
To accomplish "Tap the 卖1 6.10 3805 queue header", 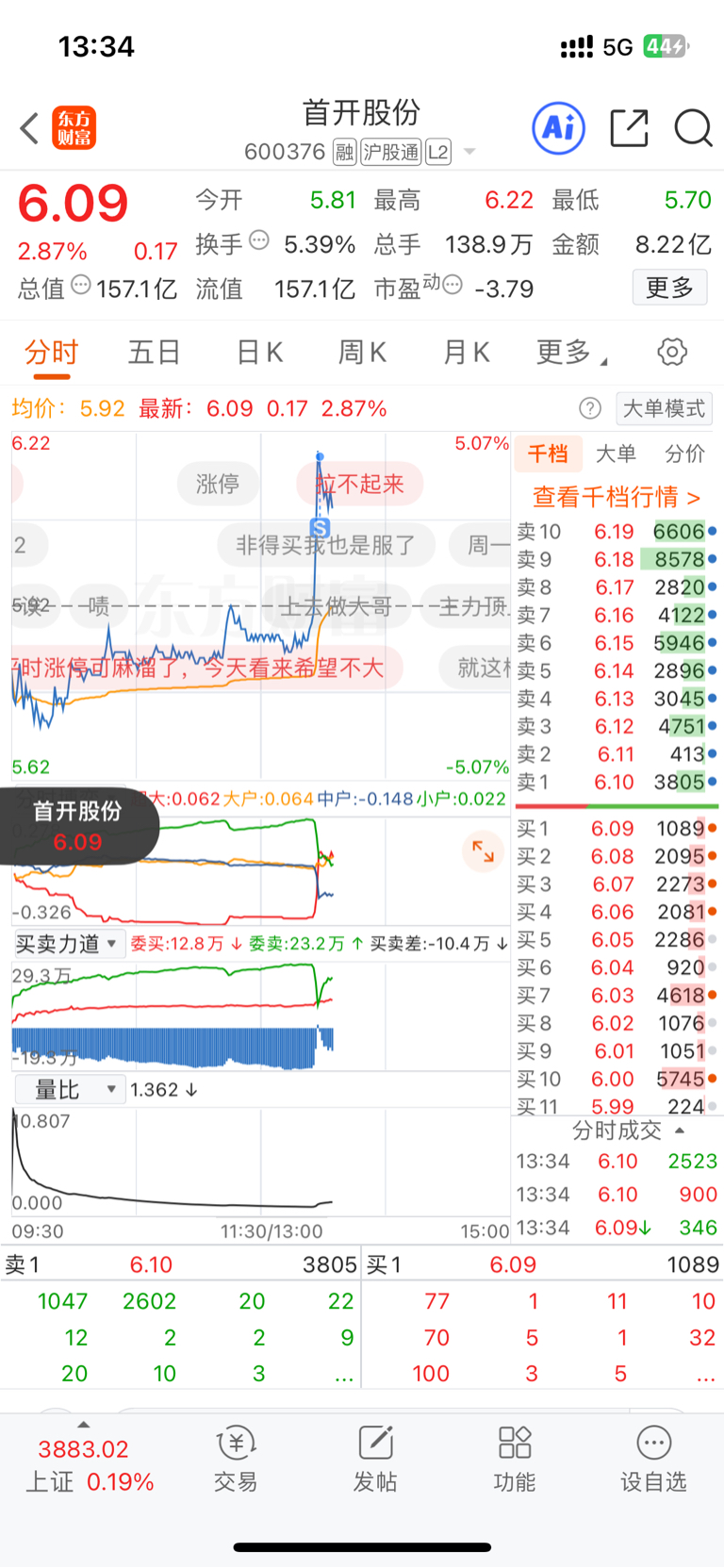I will [x=181, y=1264].
